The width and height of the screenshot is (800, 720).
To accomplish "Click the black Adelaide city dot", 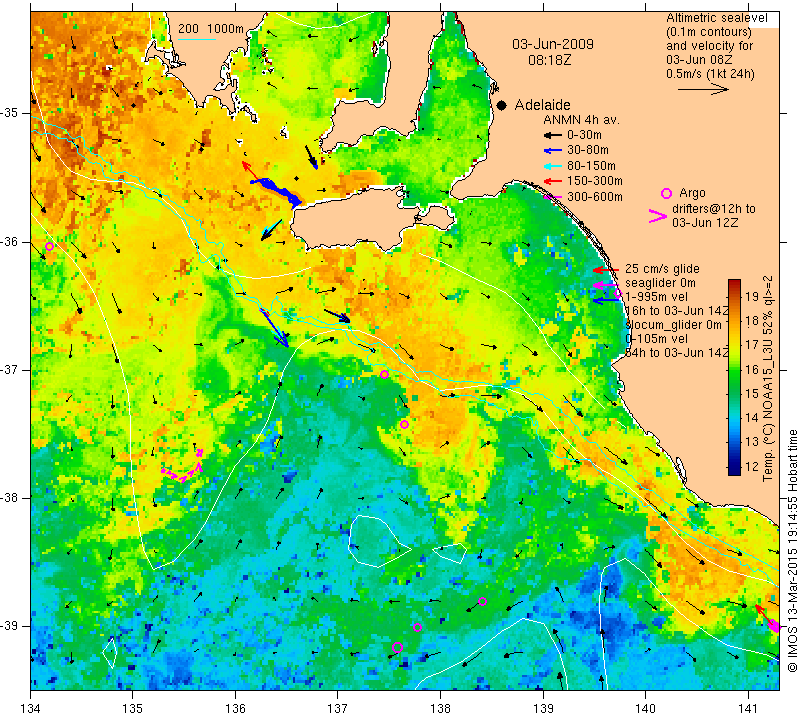I will [x=502, y=105].
